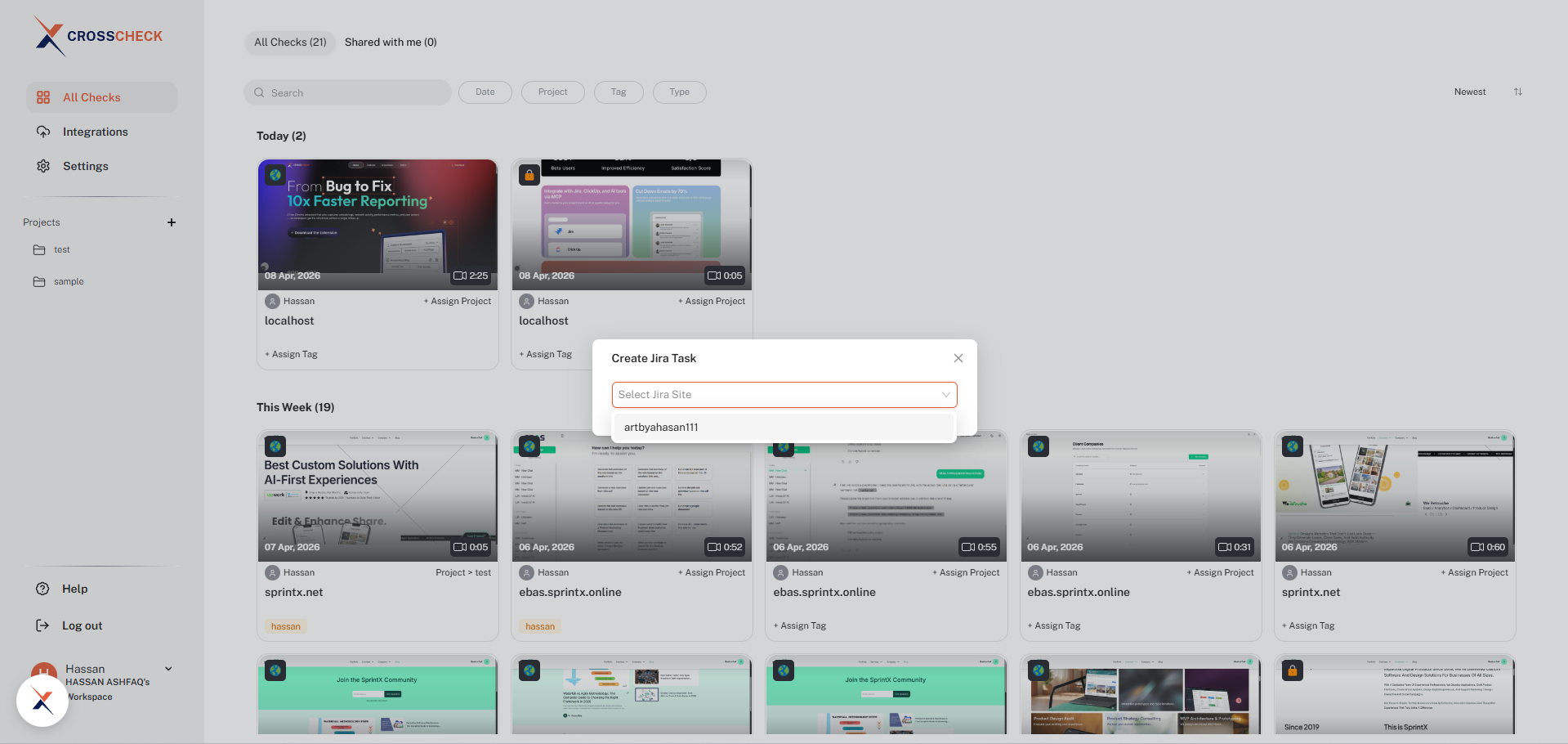Close the Create Jira Task dialog
The height and width of the screenshot is (744, 1568).
(x=958, y=358)
